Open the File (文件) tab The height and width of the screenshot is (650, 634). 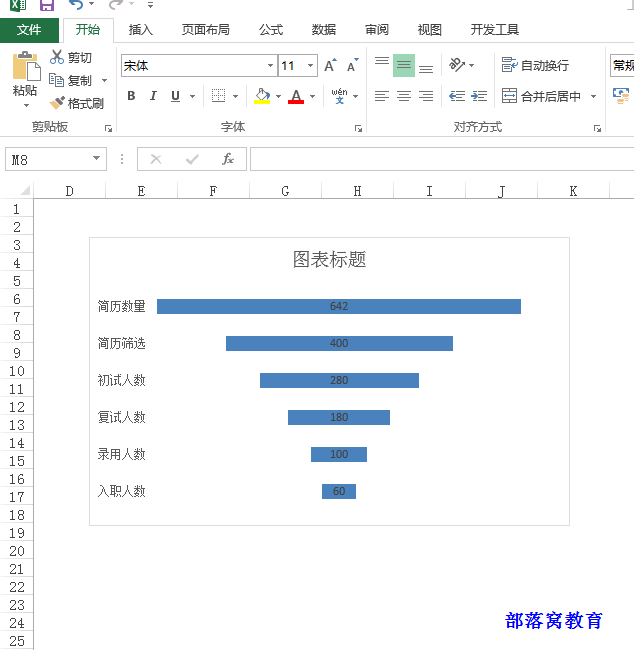[29, 30]
